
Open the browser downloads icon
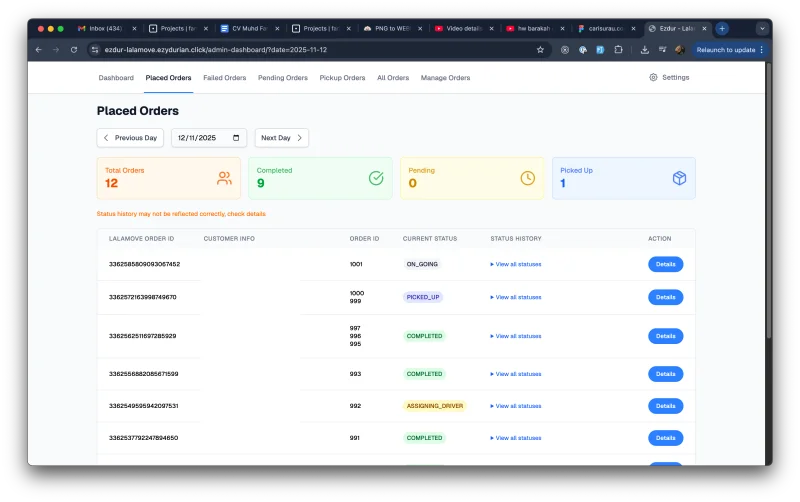point(645,49)
